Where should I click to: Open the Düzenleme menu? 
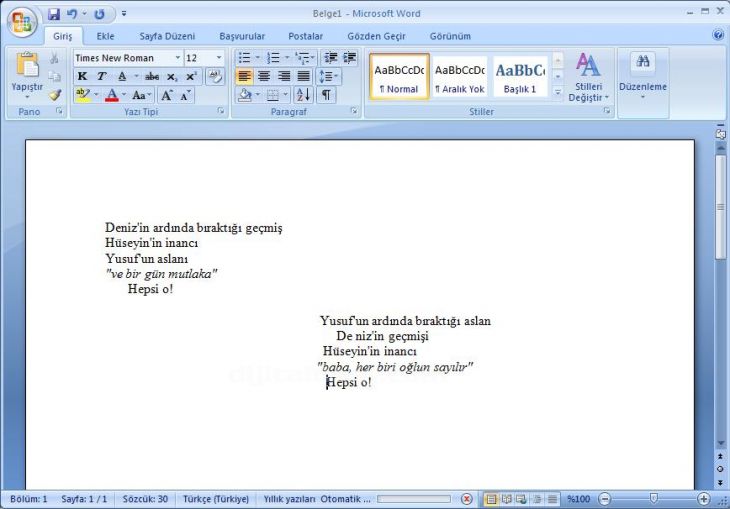click(642, 75)
